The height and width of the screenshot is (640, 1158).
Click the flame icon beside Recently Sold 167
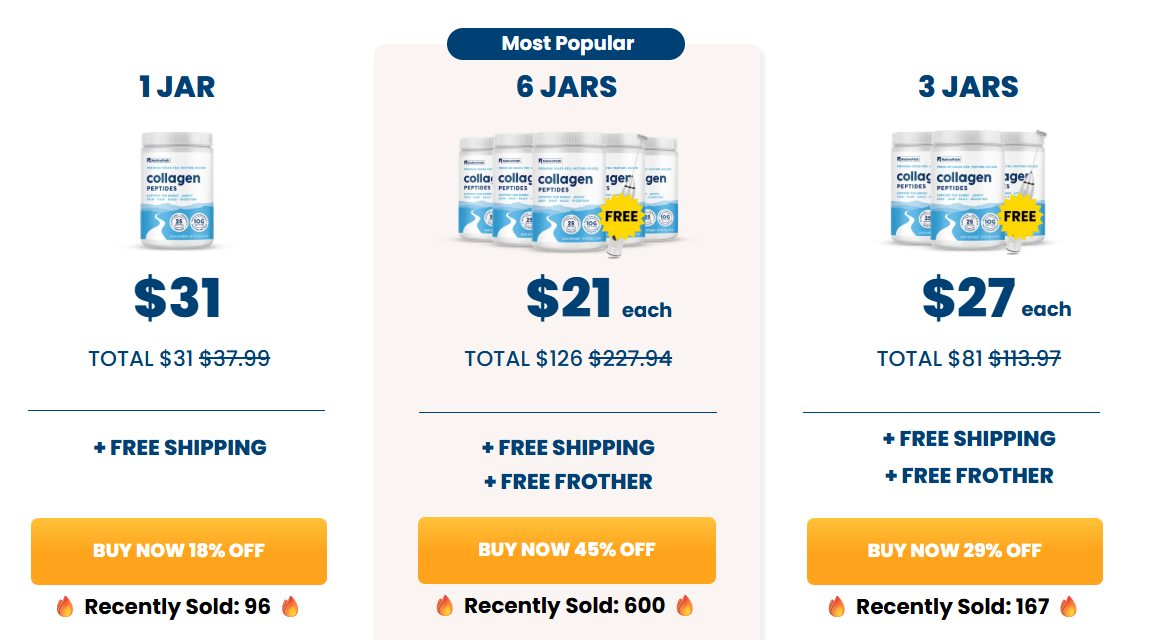click(x=838, y=606)
